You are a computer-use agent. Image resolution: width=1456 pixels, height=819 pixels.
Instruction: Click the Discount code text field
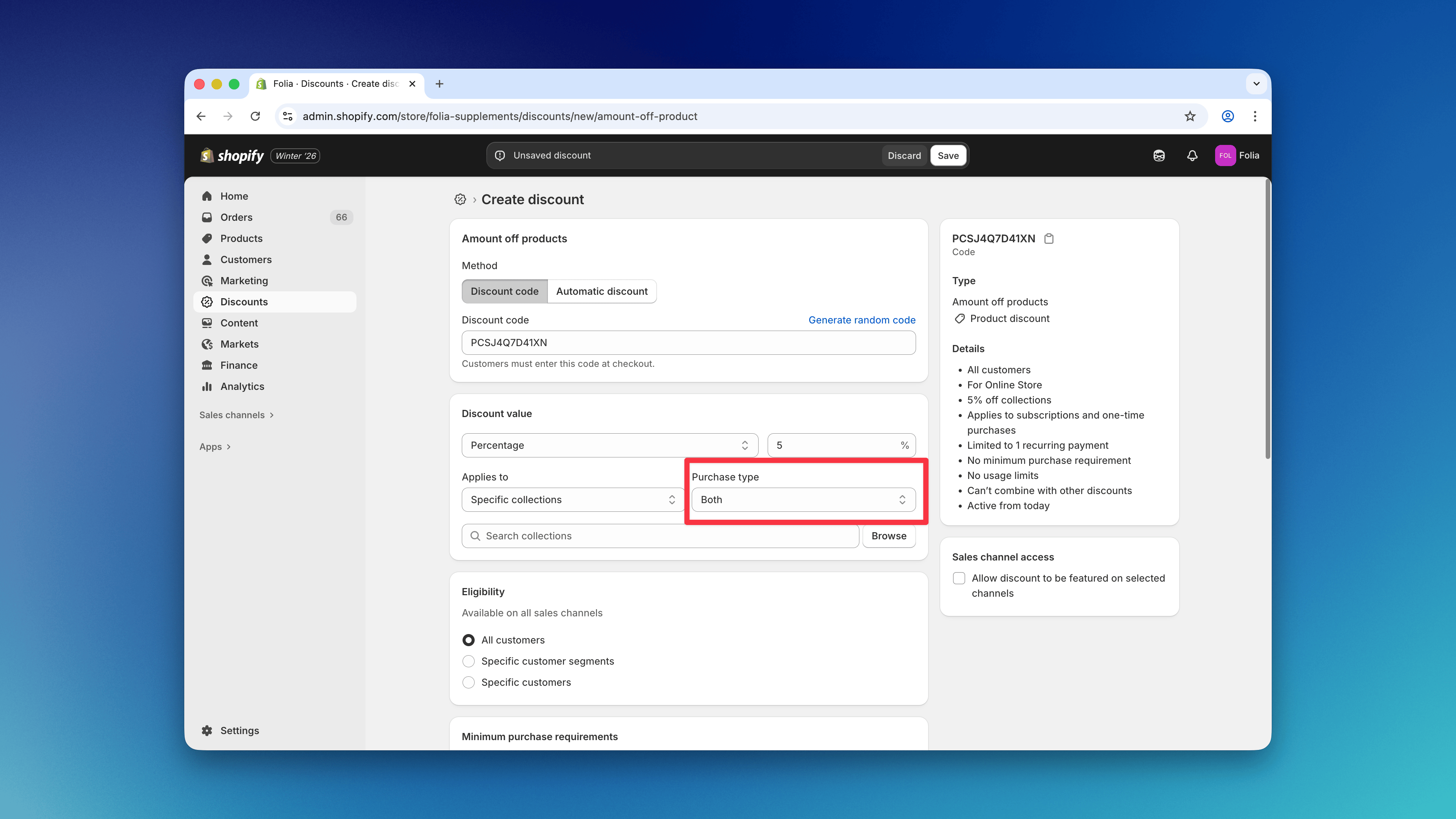[x=688, y=343]
